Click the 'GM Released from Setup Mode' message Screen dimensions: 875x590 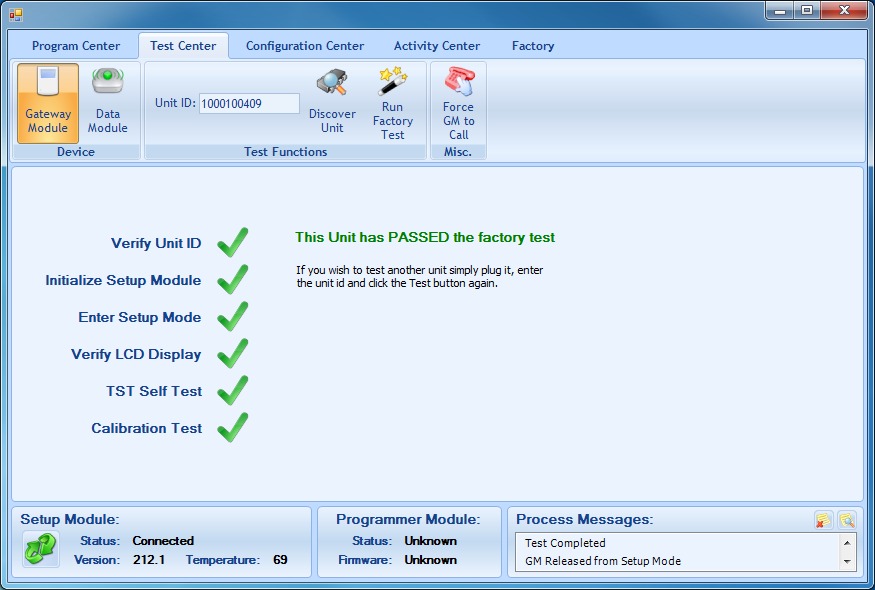point(603,561)
